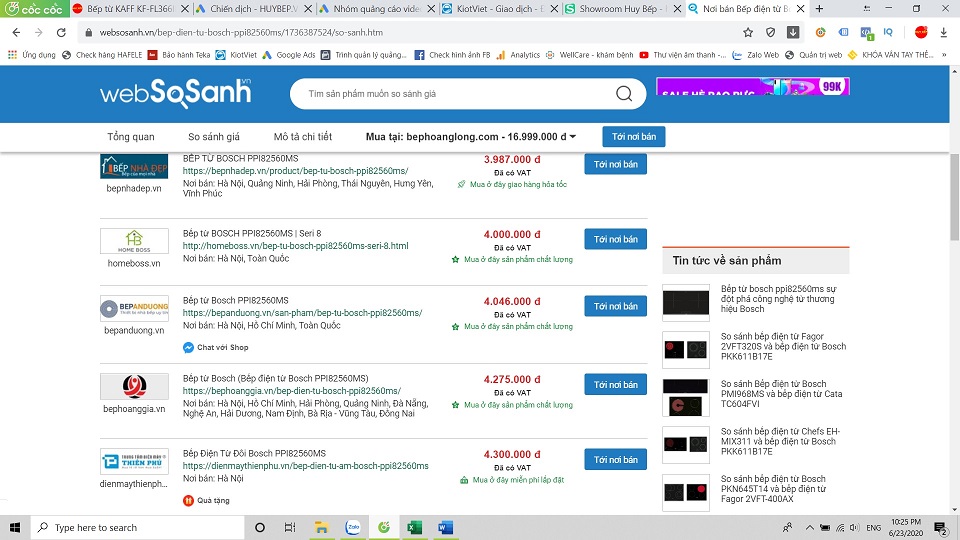Open Windows Start menu
Viewport: 960px width, 540px height.
(x=15, y=527)
